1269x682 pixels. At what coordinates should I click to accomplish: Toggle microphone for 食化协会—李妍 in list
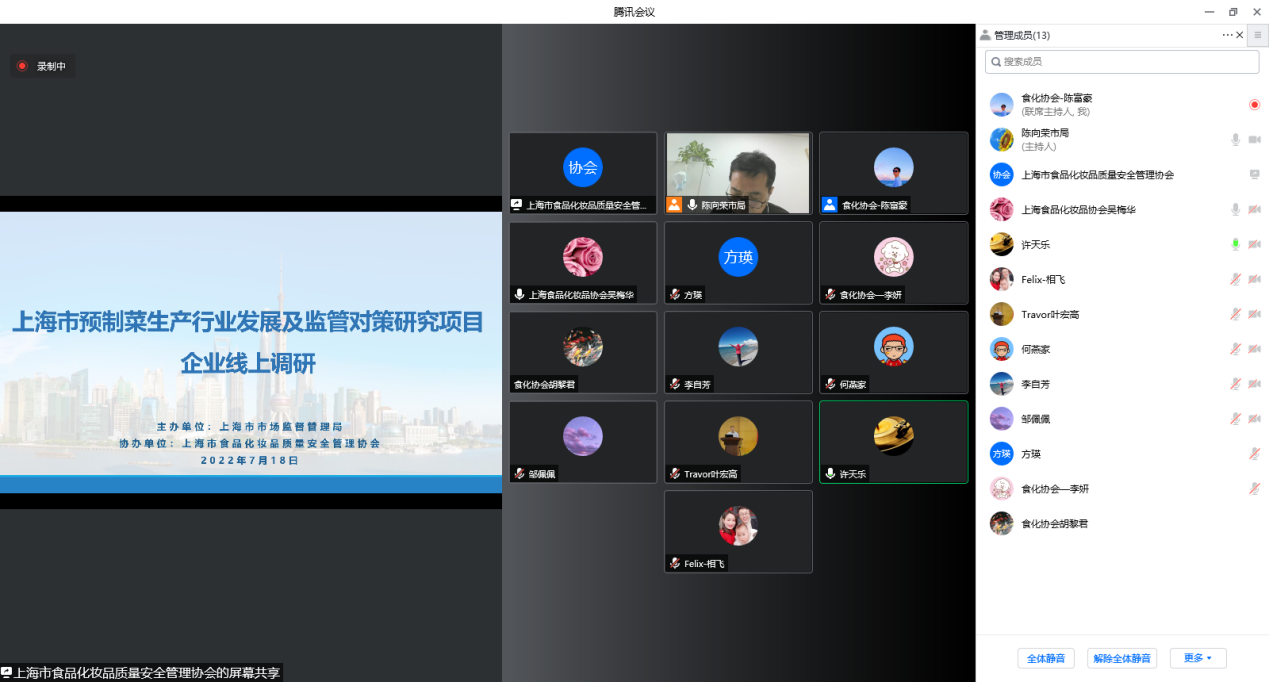pos(1254,488)
